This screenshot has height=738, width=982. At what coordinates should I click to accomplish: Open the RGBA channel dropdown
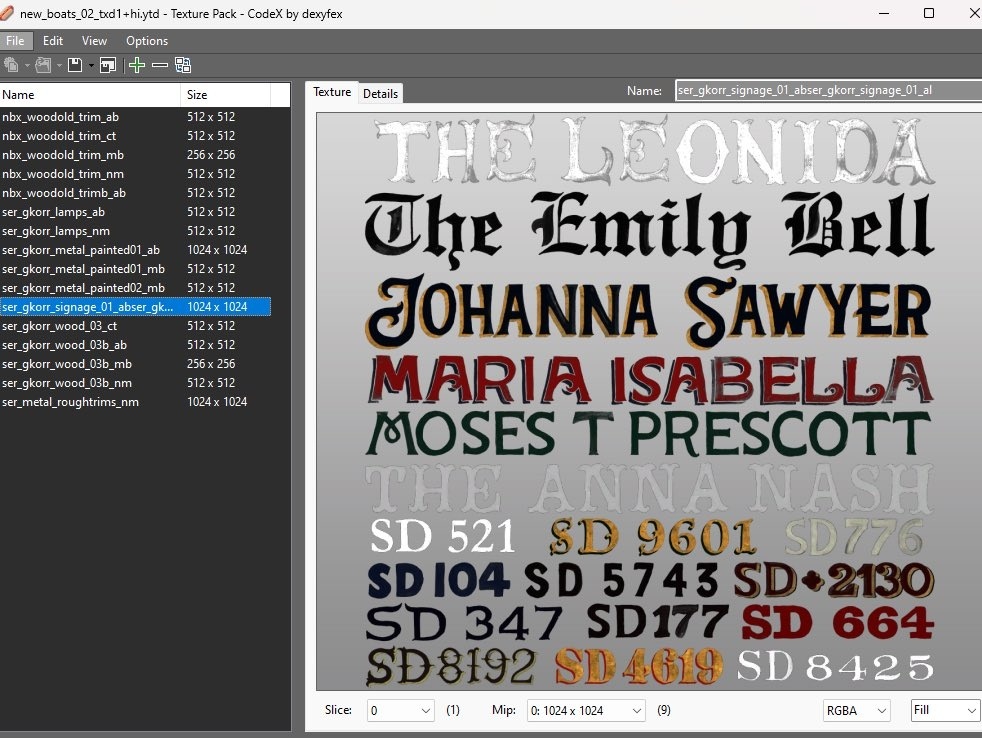click(x=854, y=710)
